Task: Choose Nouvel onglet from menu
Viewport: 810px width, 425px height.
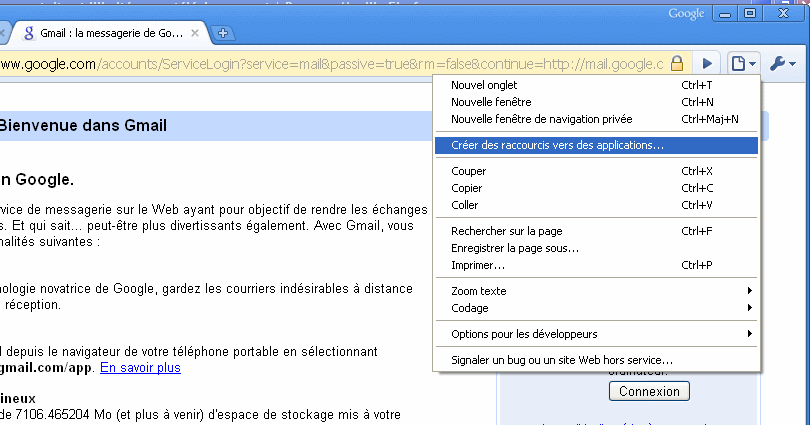Action: tap(597, 85)
